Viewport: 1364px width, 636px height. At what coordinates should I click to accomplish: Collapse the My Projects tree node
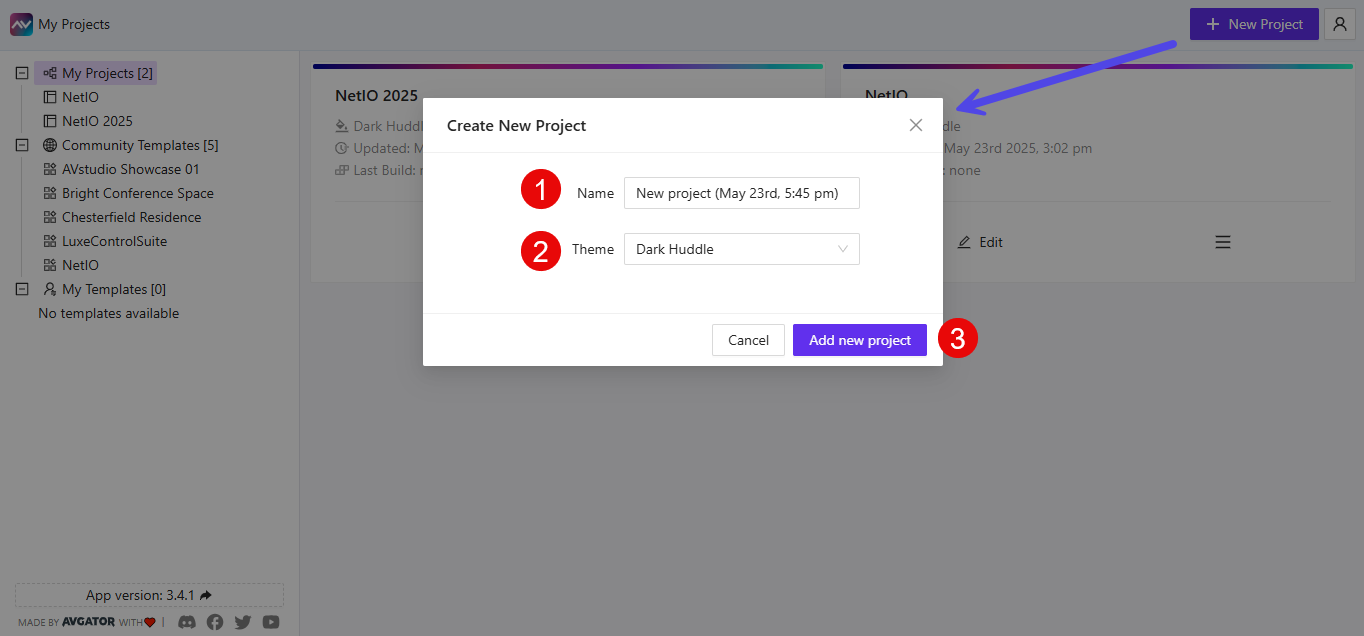(21, 72)
